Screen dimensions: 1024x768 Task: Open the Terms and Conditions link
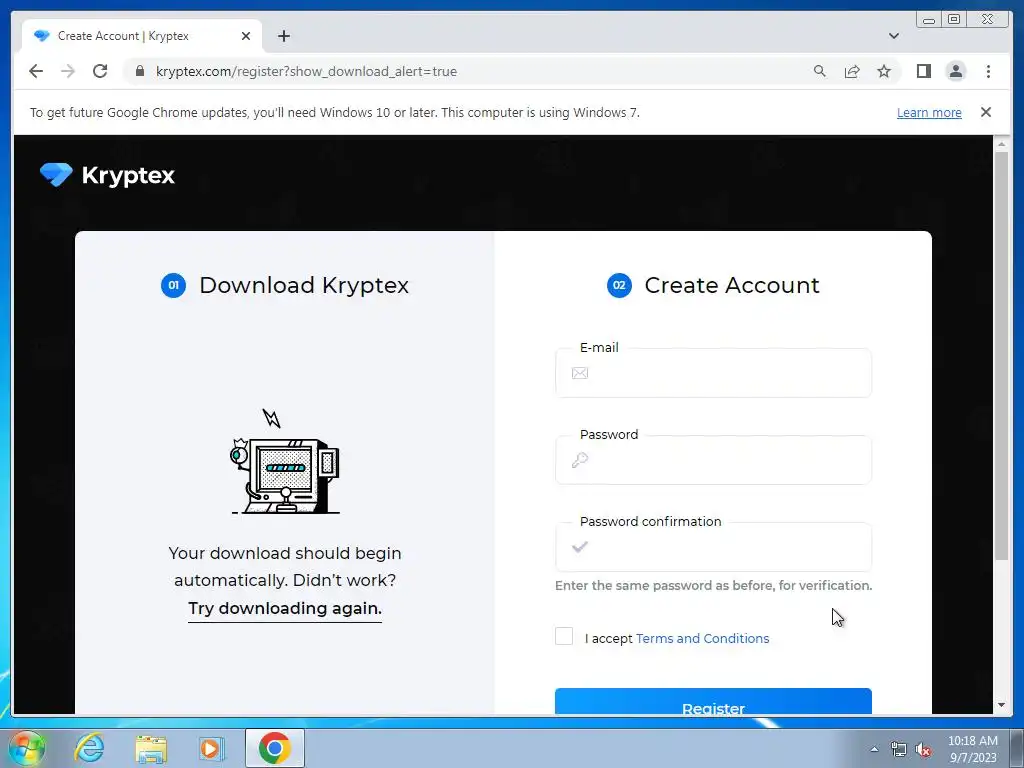click(x=703, y=638)
